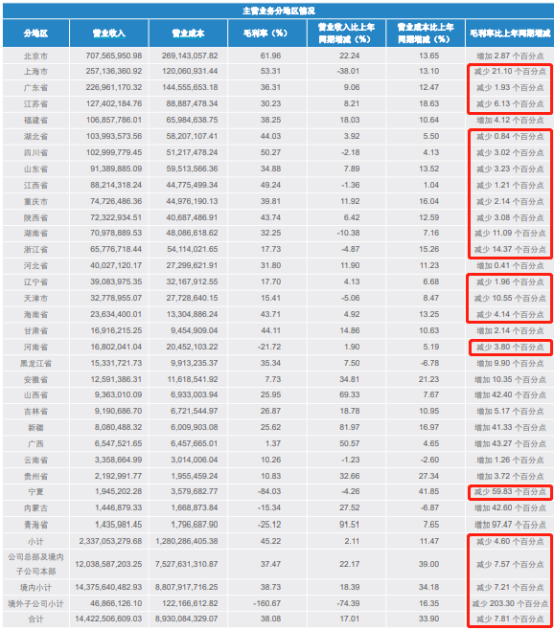Click revenue value 127,402,184.76
Viewport: 554px width, 631px height.
[114, 104]
